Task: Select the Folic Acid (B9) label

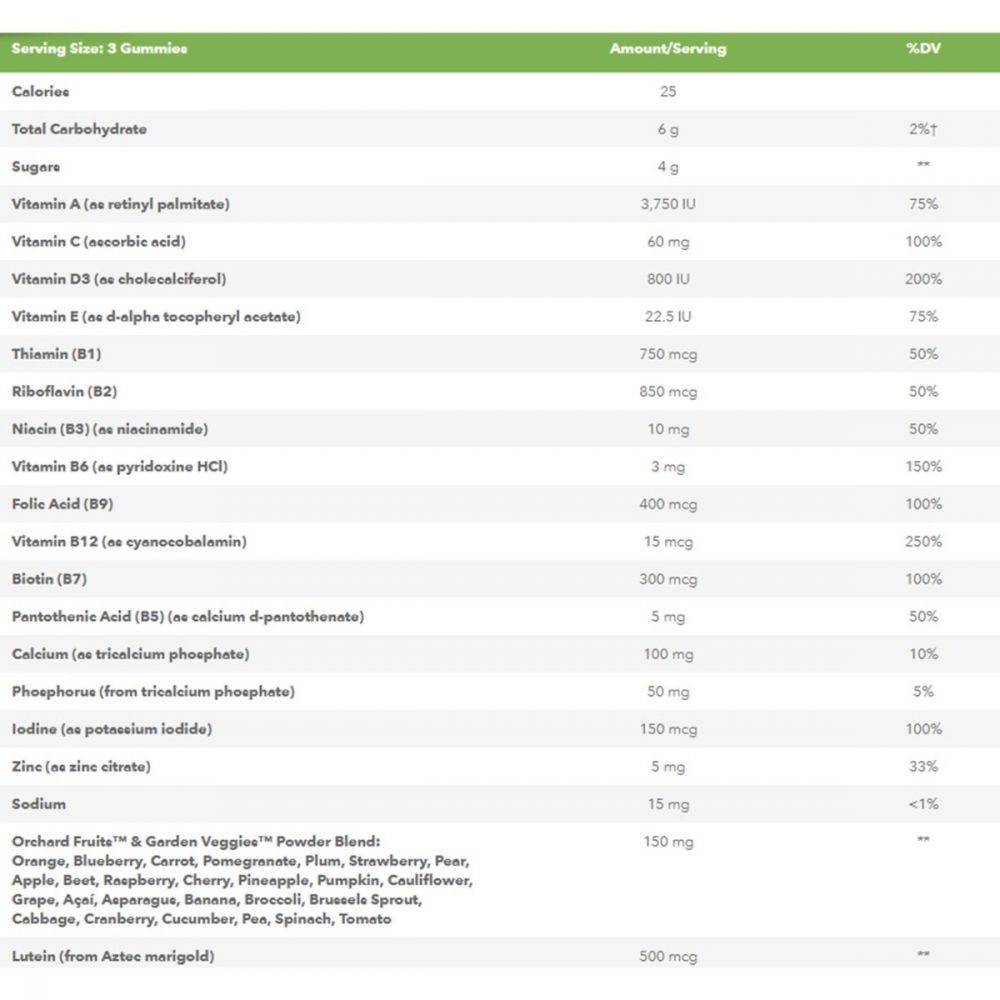Action: tap(62, 504)
